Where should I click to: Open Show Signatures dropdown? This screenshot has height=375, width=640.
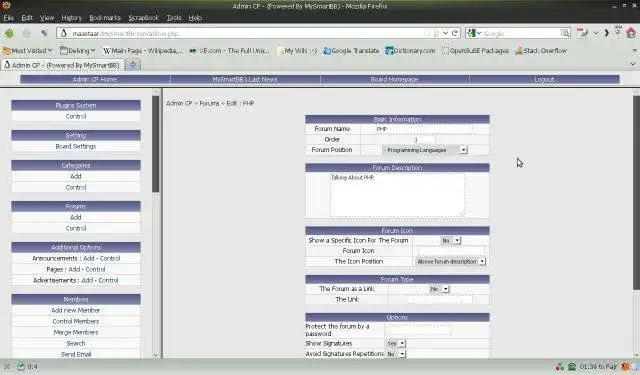pos(396,344)
